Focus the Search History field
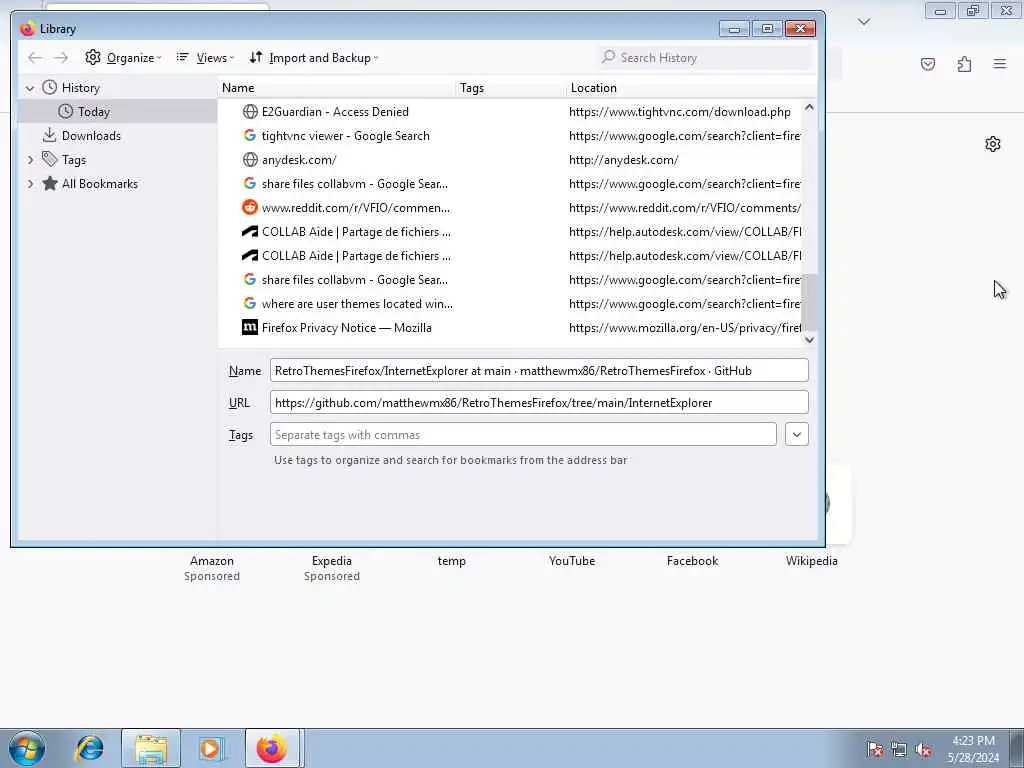Image resolution: width=1024 pixels, height=768 pixels. (705, 58)
